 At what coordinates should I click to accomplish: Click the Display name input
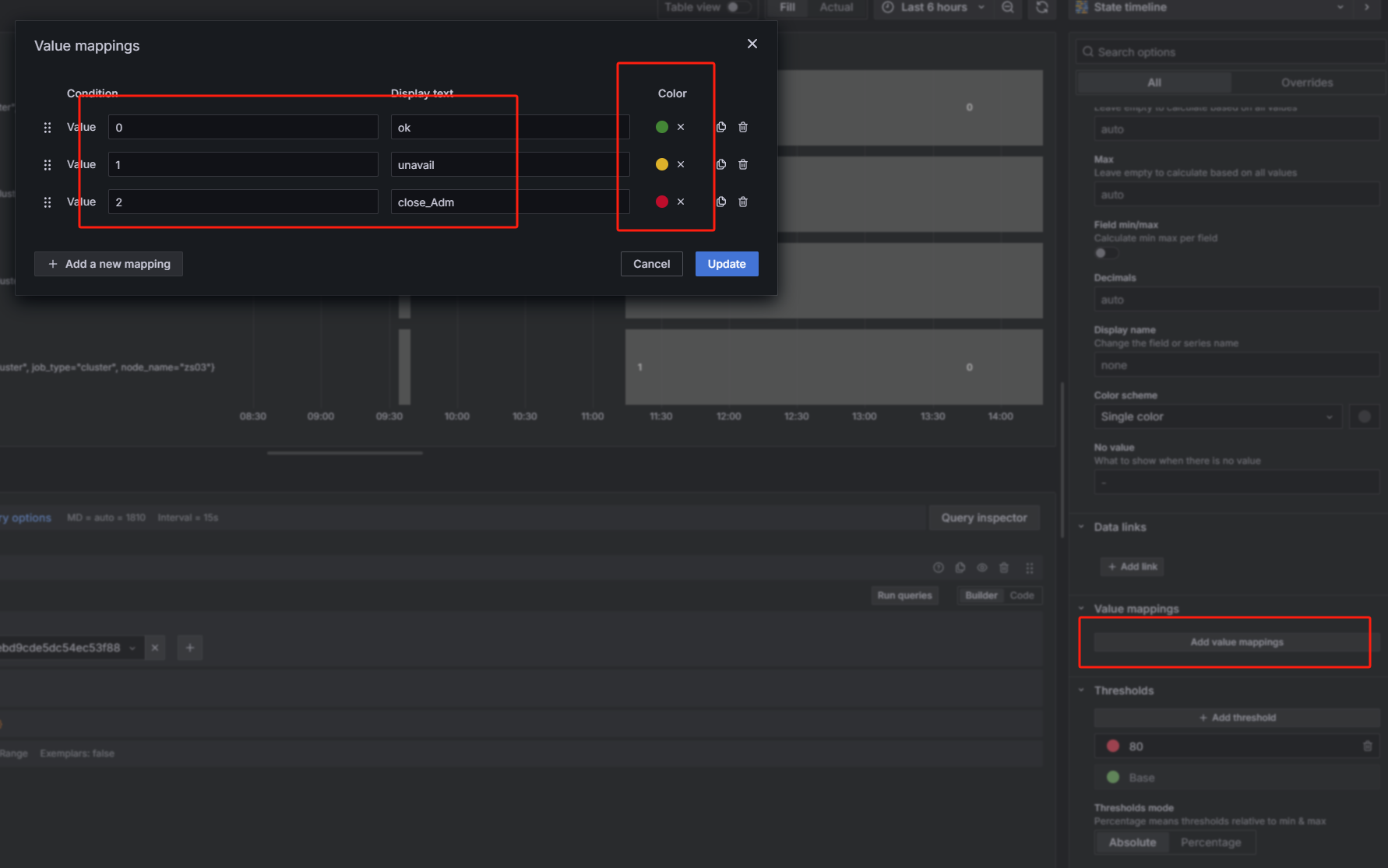pos(1237,365)
